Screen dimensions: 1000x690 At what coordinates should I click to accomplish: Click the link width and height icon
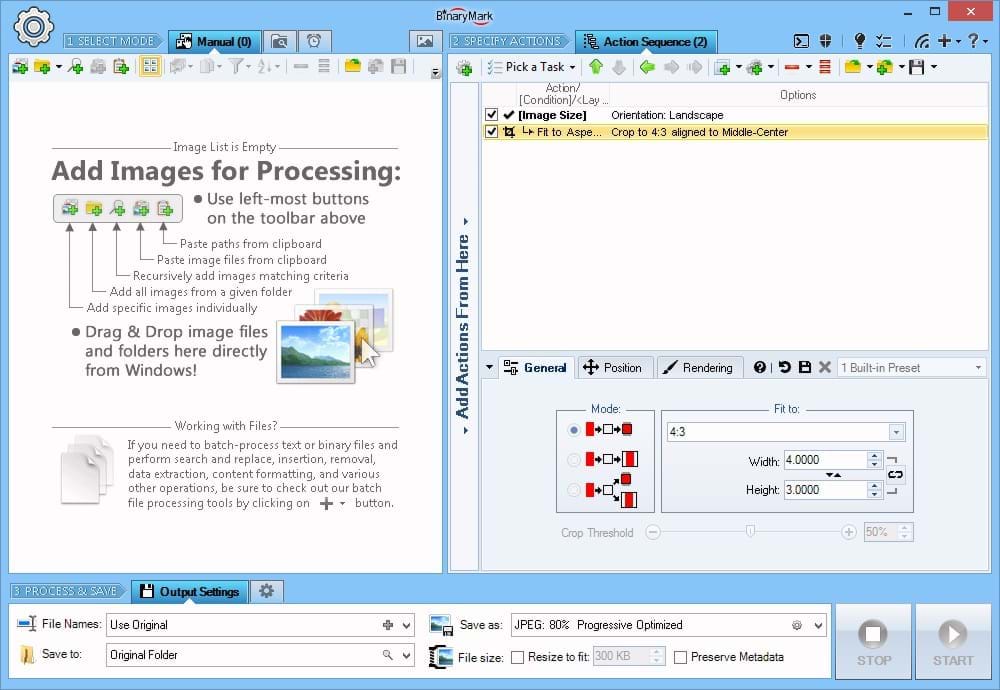[895, 475]
